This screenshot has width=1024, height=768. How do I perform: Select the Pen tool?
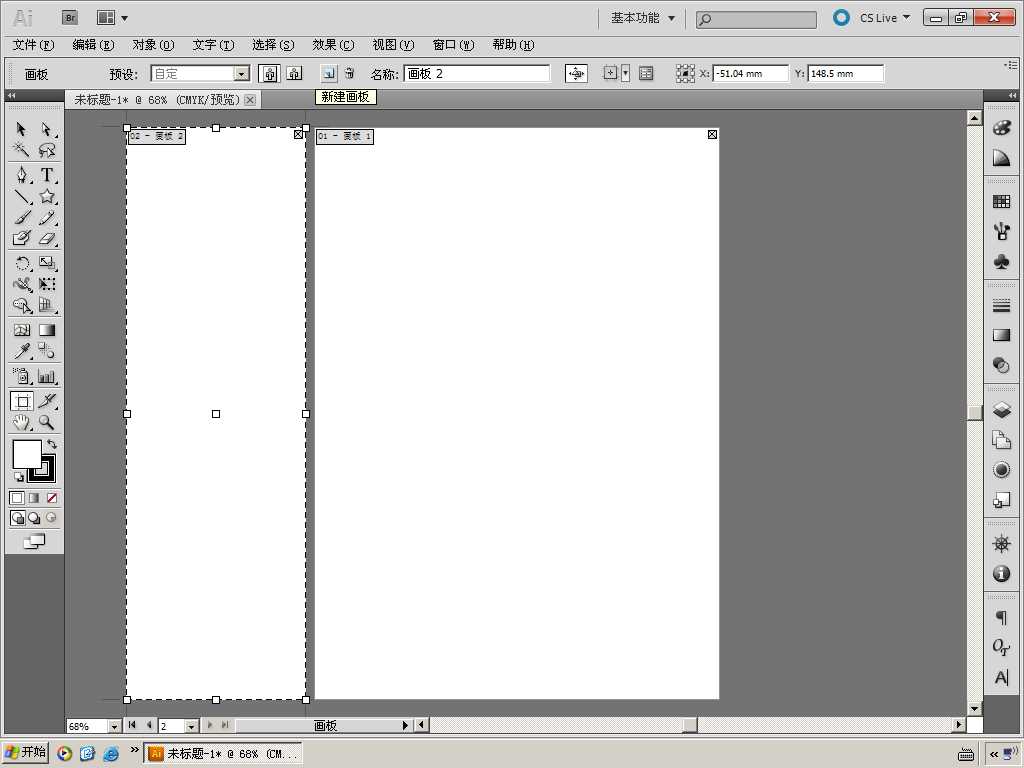pos(22,175)
